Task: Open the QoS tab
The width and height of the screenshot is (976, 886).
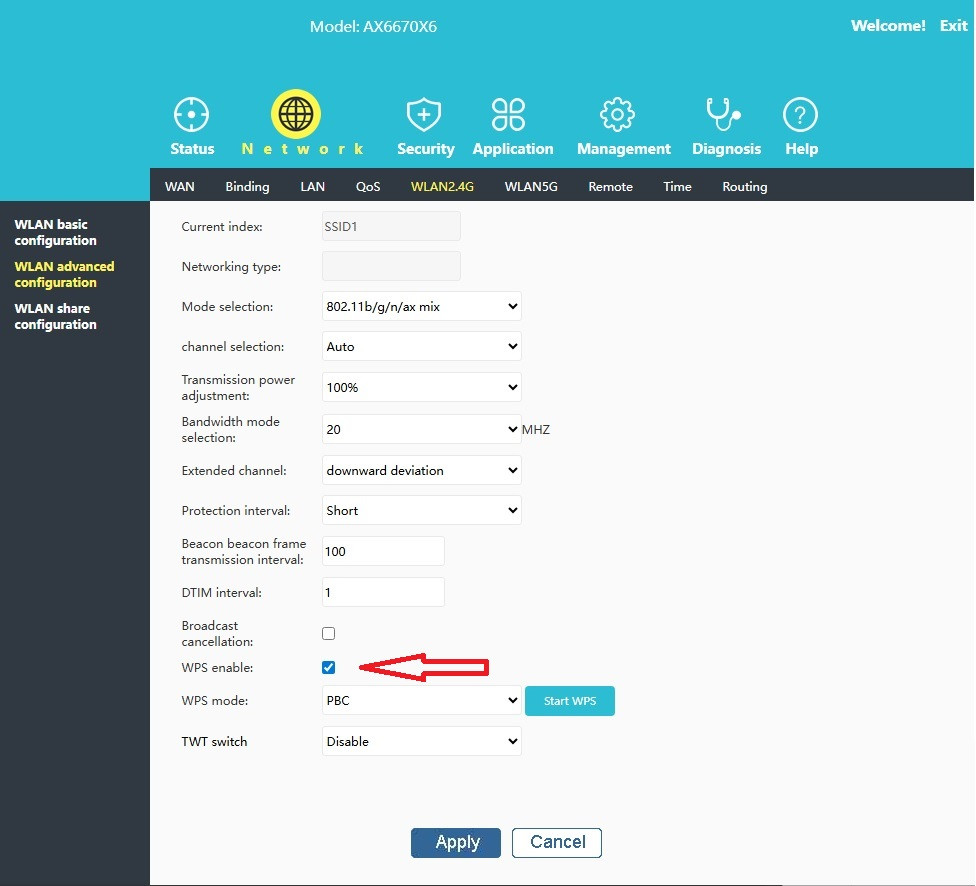Action: click(x=368, y=187)
